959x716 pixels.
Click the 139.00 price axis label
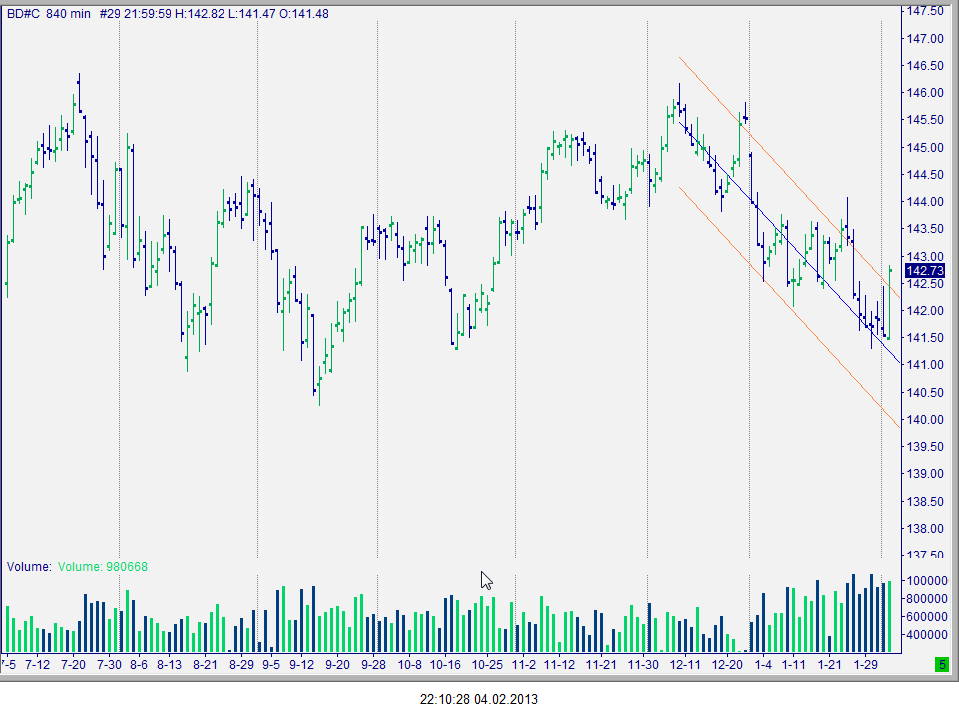pos(925,474)
